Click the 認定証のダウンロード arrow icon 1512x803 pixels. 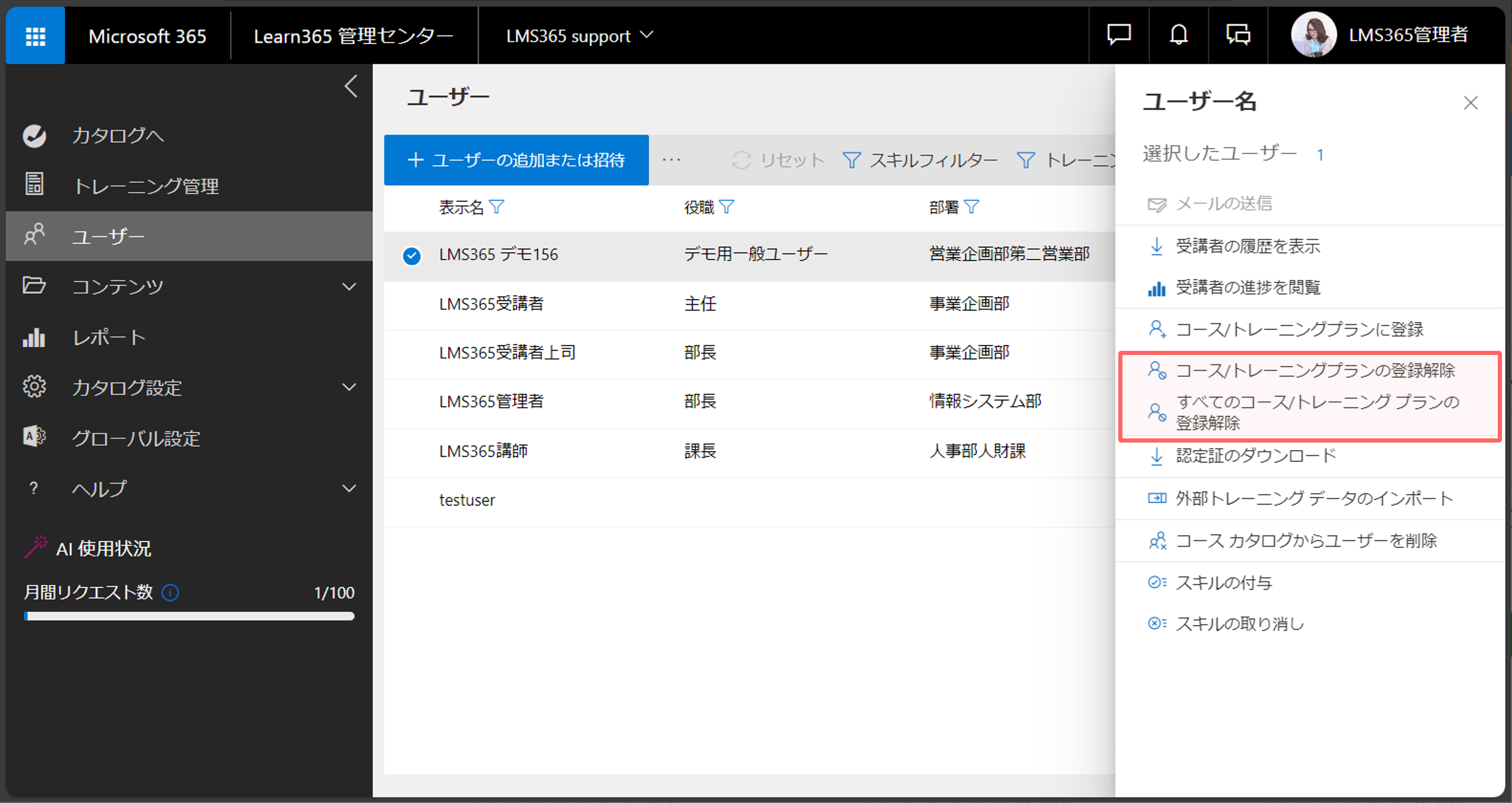click(1156, 456)
